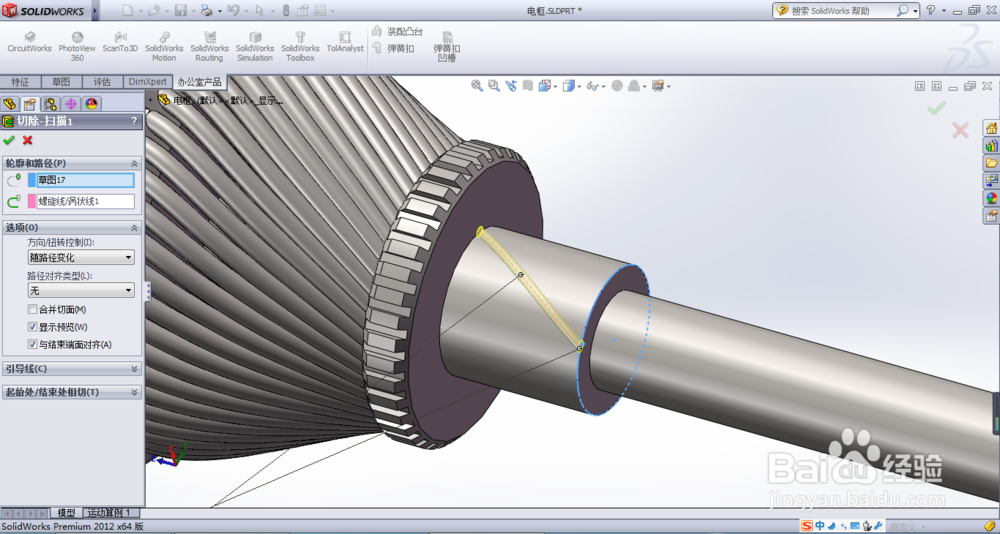Screen dimensions: 1000x534
Task: Open the CircuitWorks add-in
Action: (x=29, y=43)
